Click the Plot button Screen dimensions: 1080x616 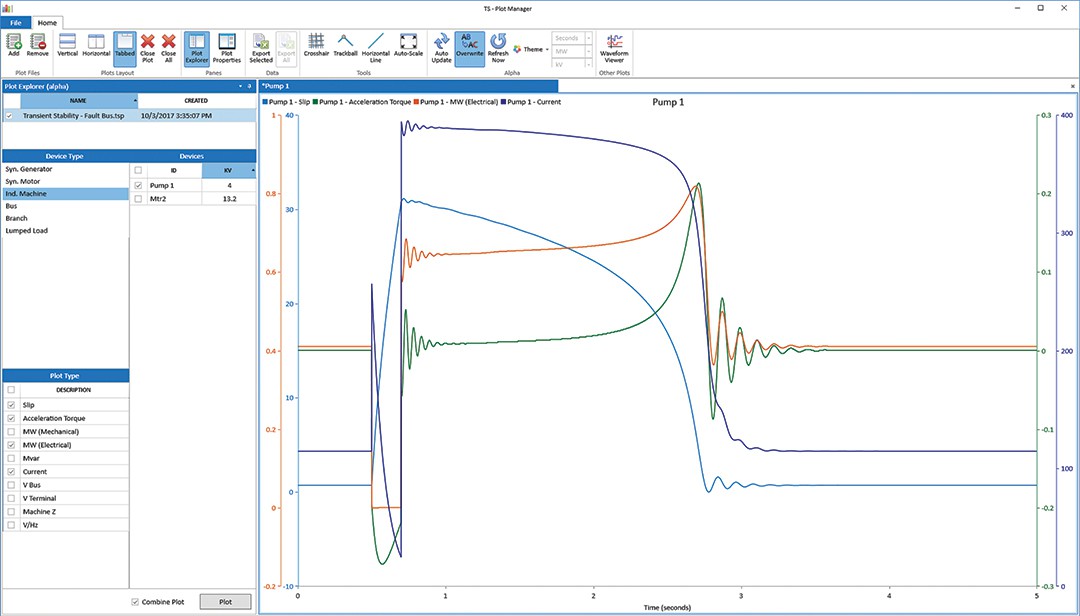[225, 601]
